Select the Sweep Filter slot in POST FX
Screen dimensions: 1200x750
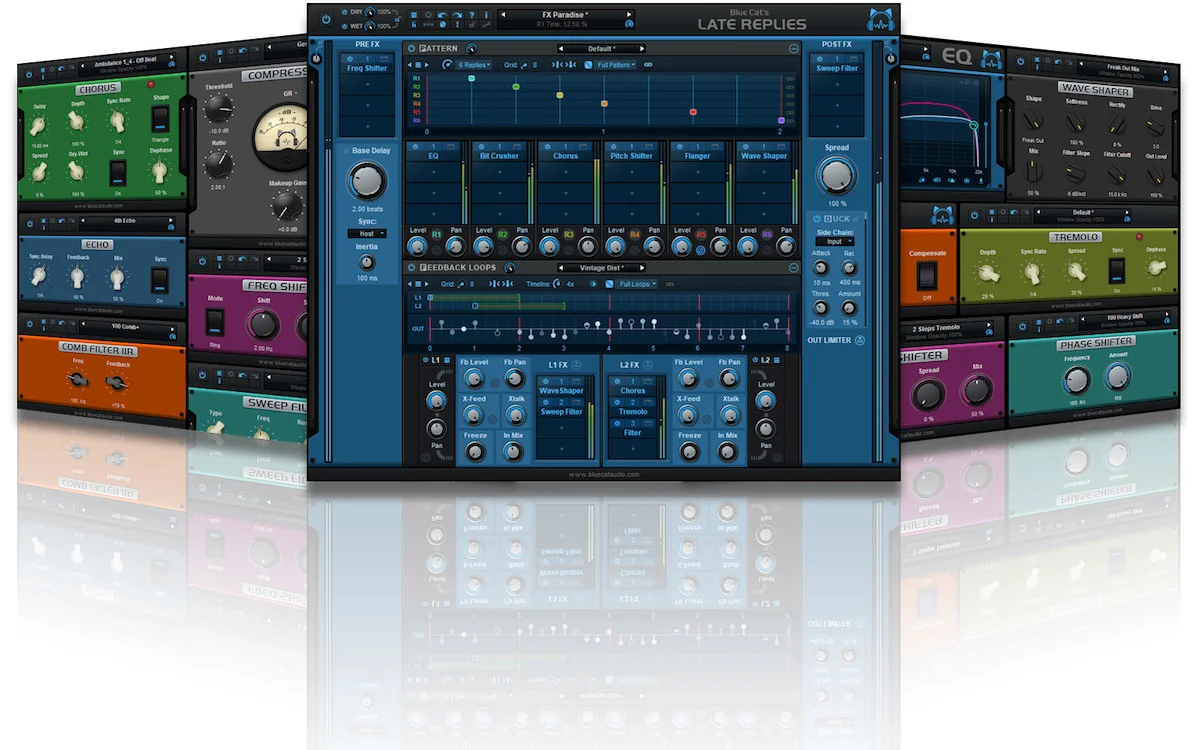click(837, 63)
